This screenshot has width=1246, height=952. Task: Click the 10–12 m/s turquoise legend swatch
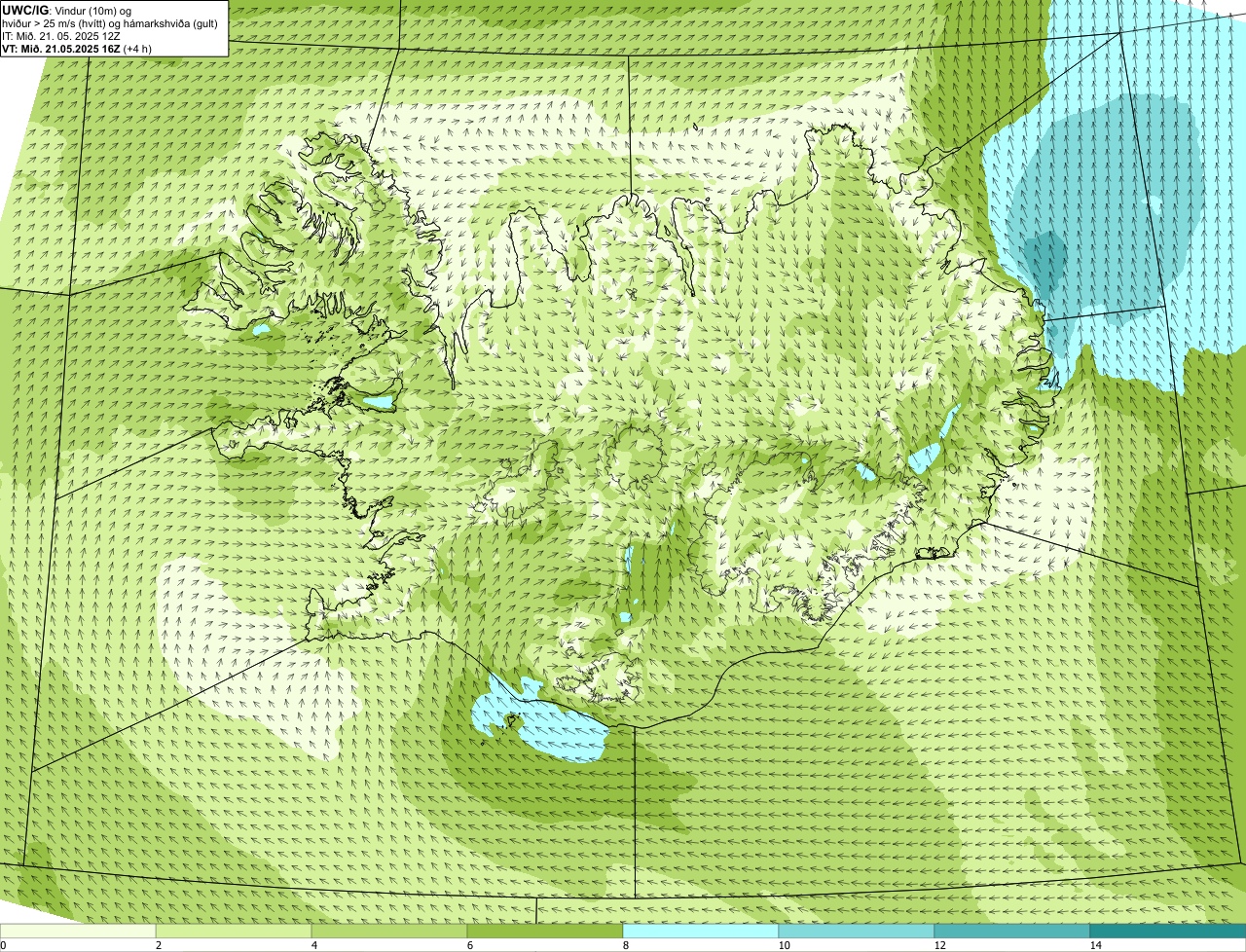(857, 931)
